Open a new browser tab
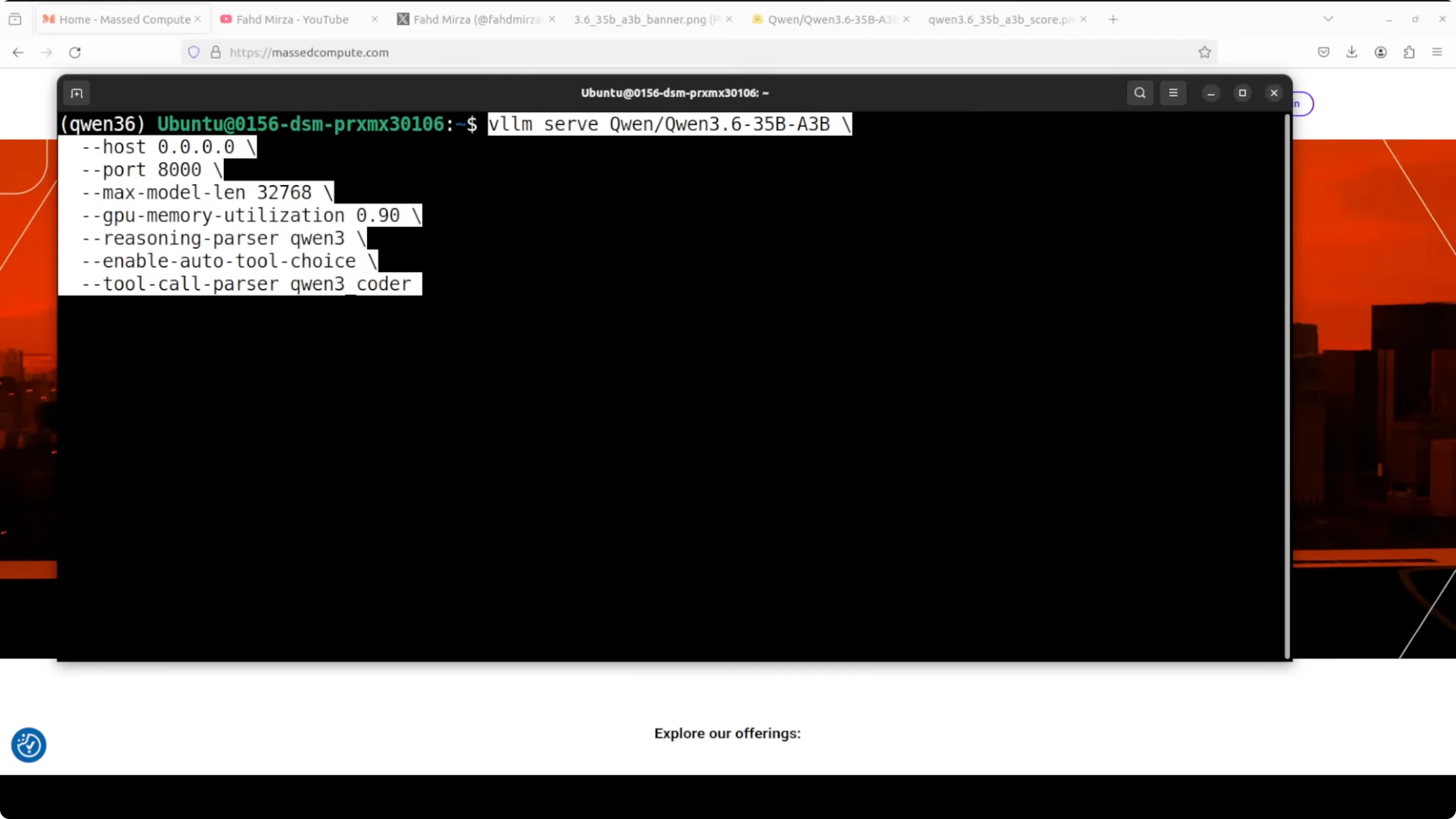Viewport: 1456px width, 819px height. [1113, 19]
